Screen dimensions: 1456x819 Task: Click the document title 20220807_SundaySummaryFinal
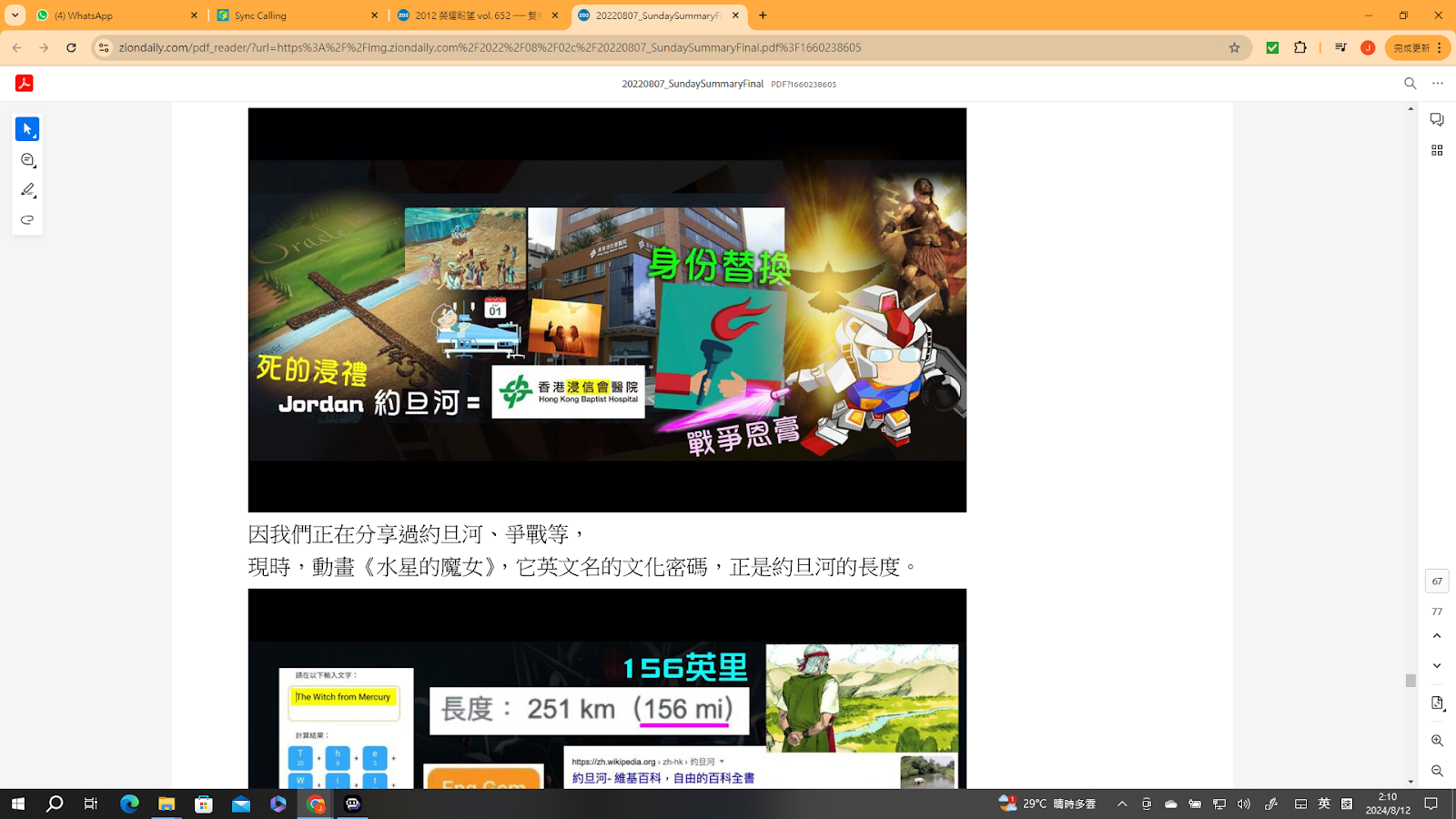click(x=693, y=84)
